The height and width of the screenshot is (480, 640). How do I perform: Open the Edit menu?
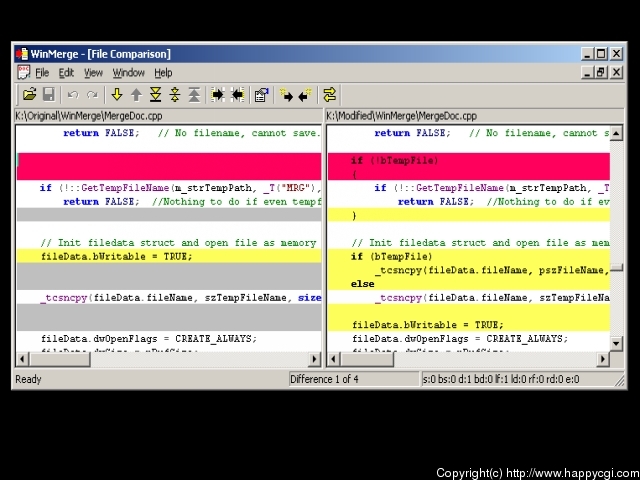[66, 73]
